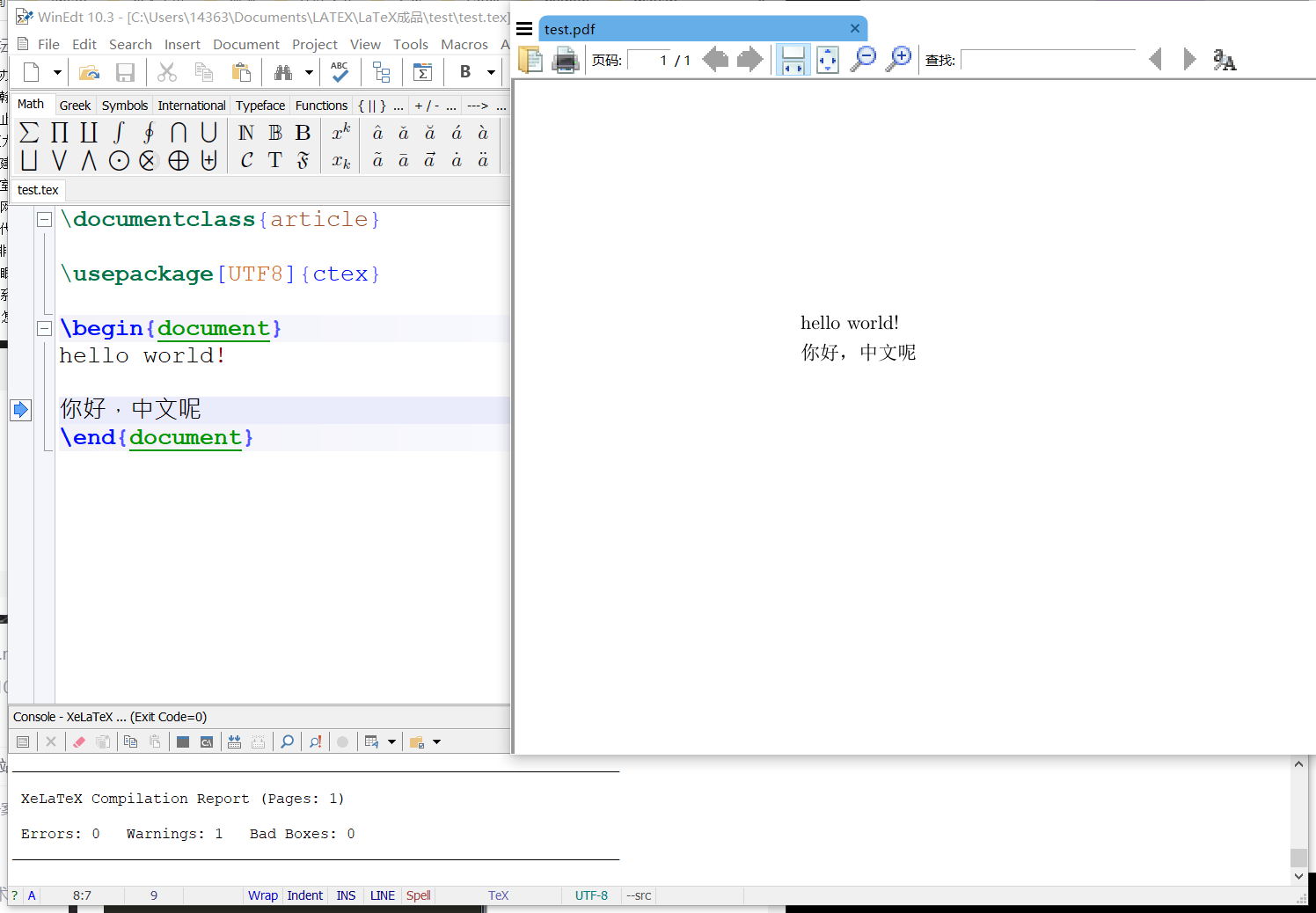Open the binoculars Find tool
Image resolution: width=1316 pixels, height=913 pixels.
pos(283,72)
